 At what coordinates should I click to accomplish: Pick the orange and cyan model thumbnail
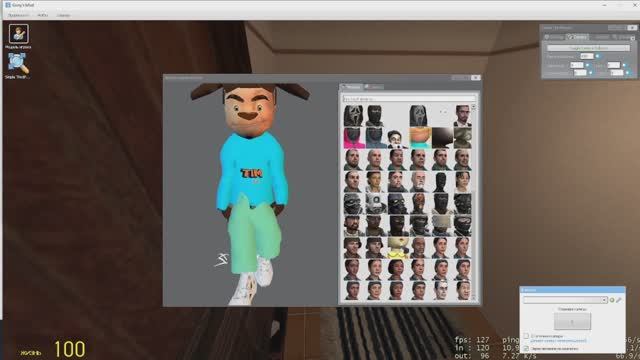click(420, 138)
